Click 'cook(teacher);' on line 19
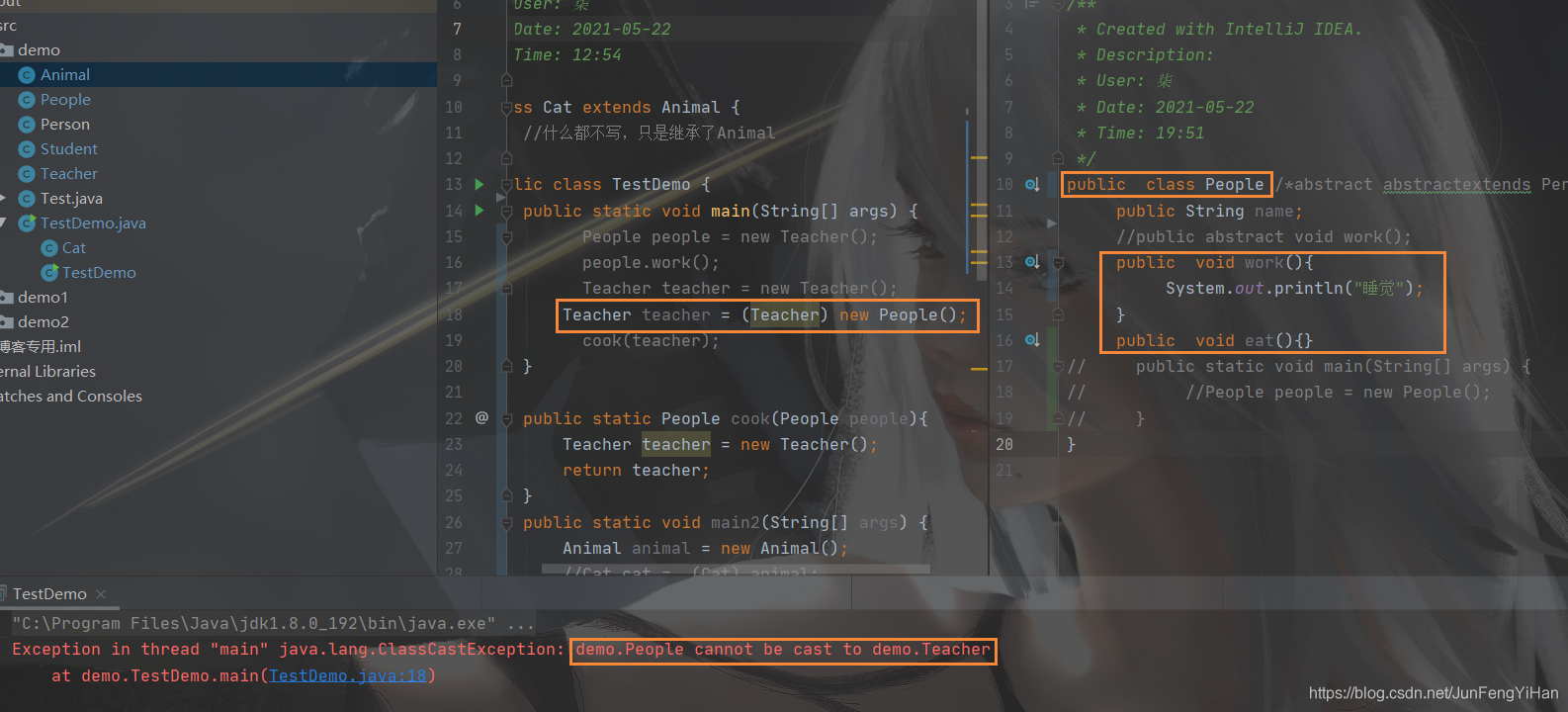This screenshot has width=1568, height=712. (x=651, y=341)
